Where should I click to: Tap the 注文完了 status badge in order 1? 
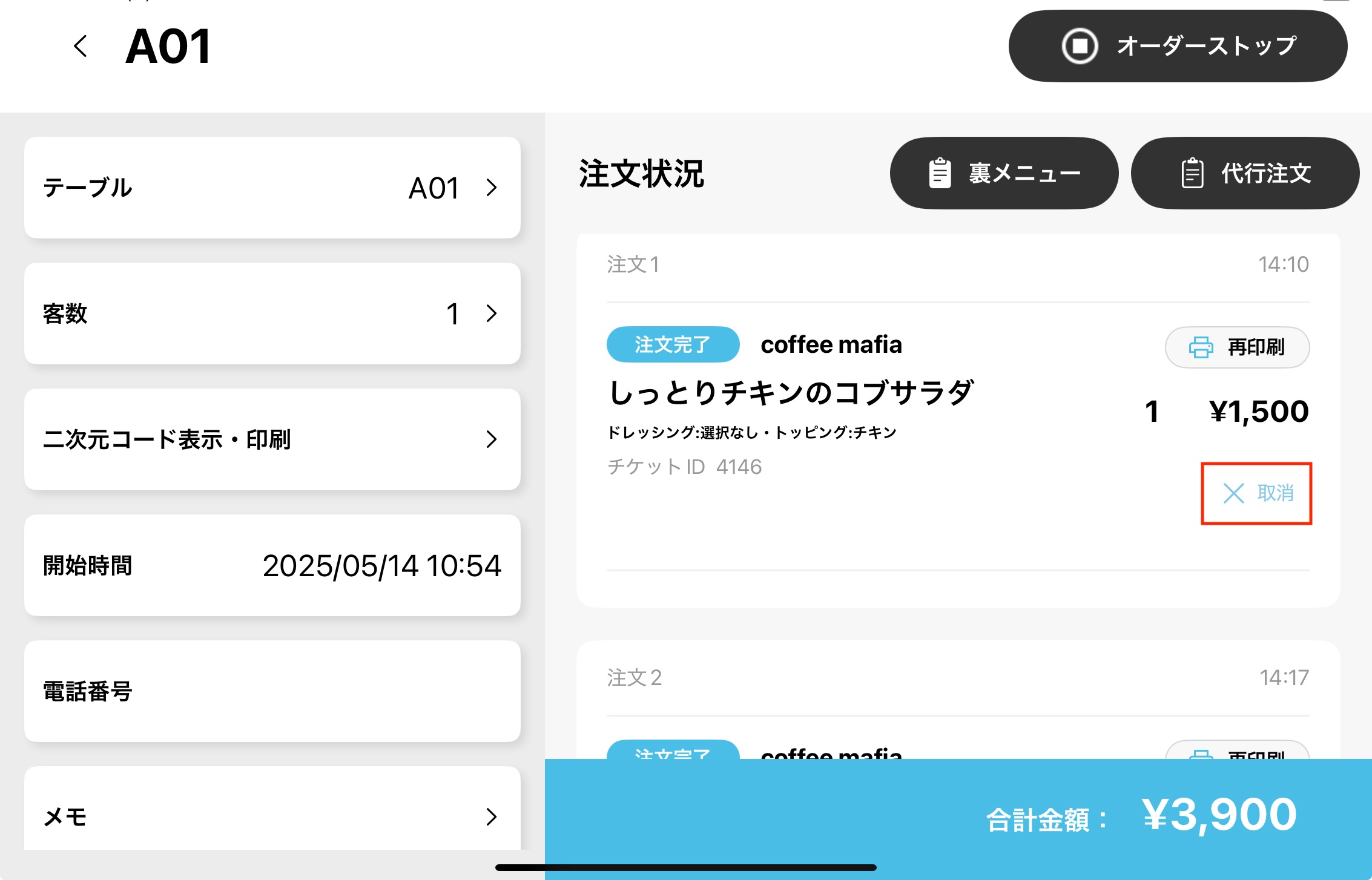point(673,344)
